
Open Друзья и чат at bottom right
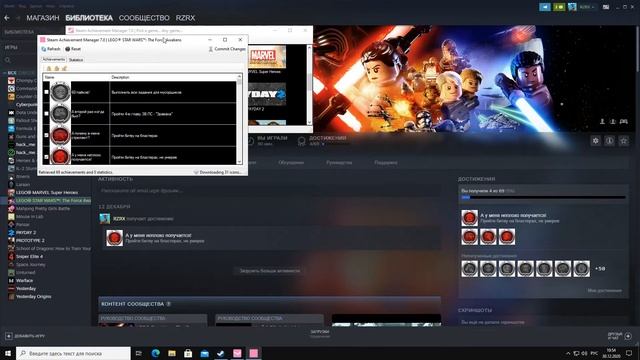(x=619, y=336)
